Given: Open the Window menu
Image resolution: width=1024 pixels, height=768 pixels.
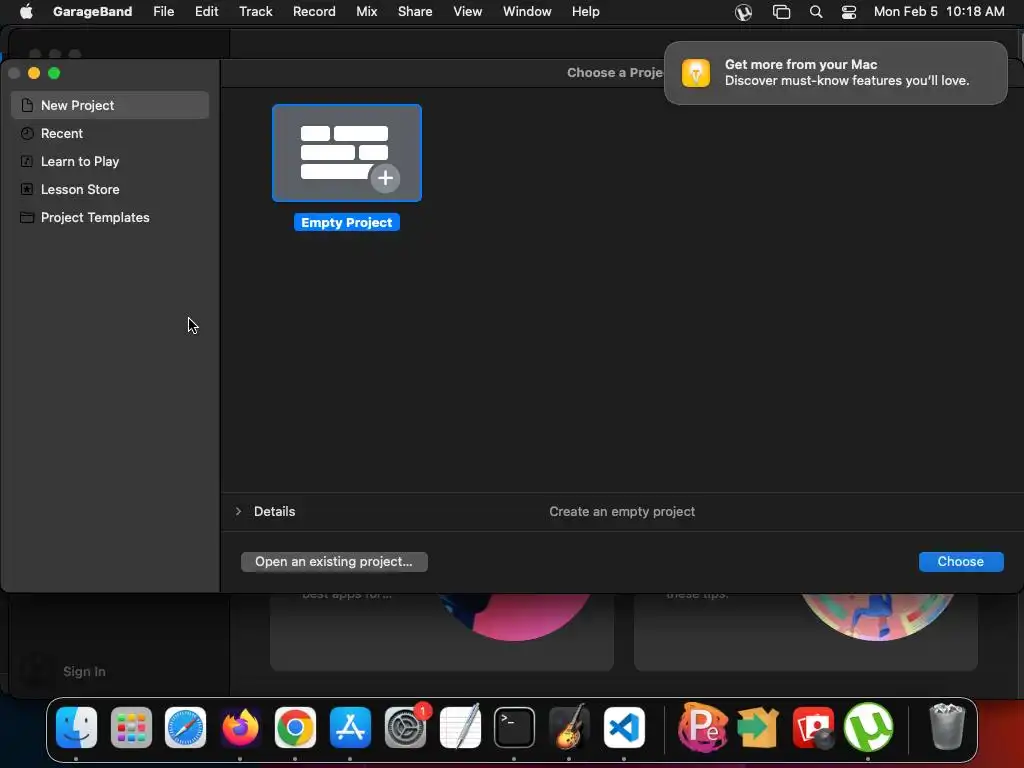Looking at the screenshot, I should point(527,11).
